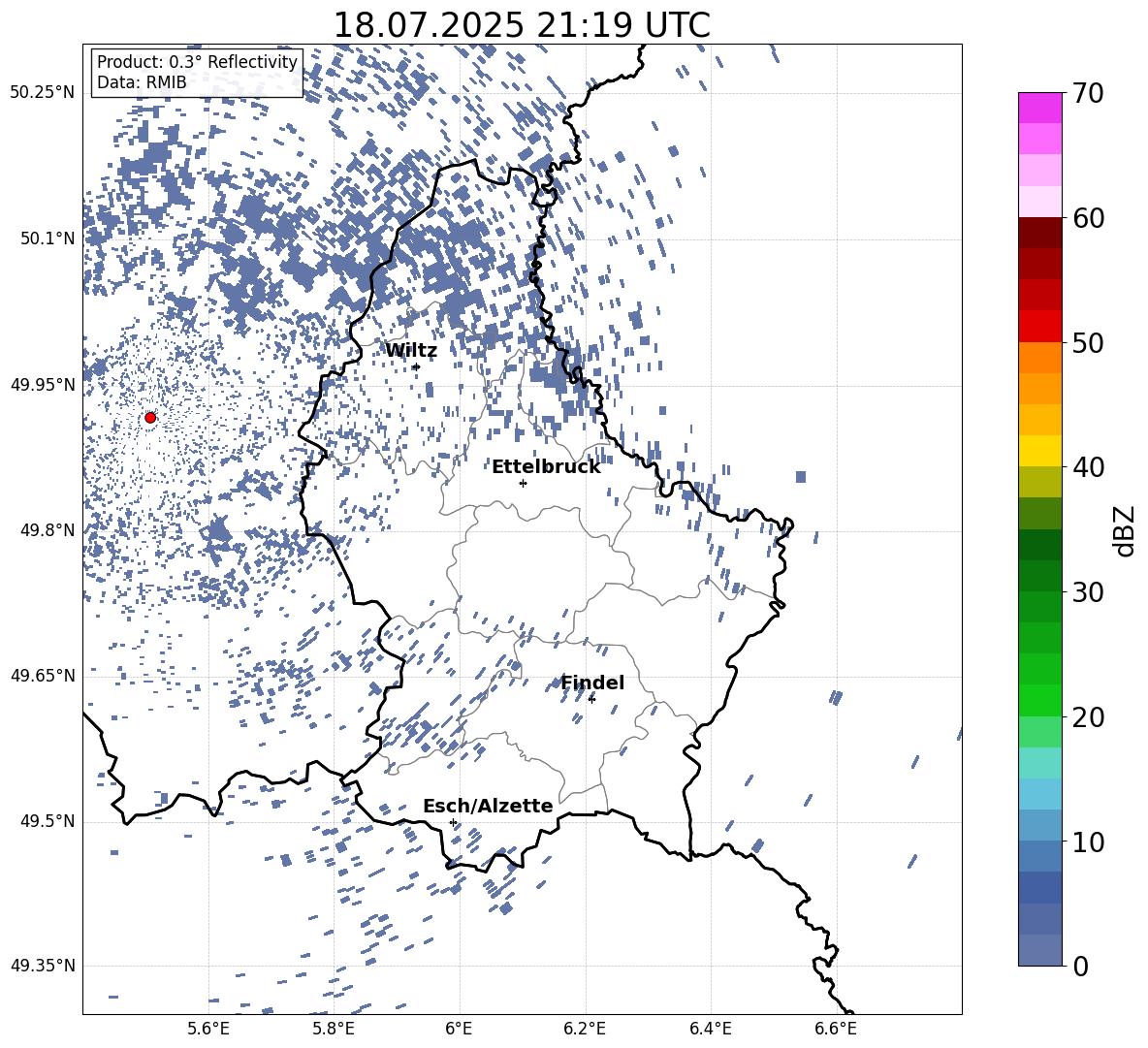1148x1048 pixels.
Task: Click the 50.1°N latitude label
Action: [48, 238]
